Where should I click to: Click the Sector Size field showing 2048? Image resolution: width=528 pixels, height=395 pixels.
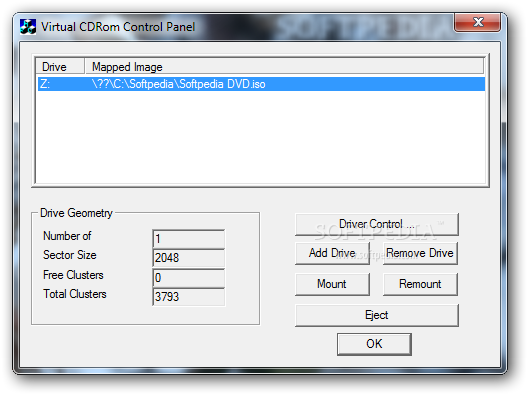pos(189,258)
